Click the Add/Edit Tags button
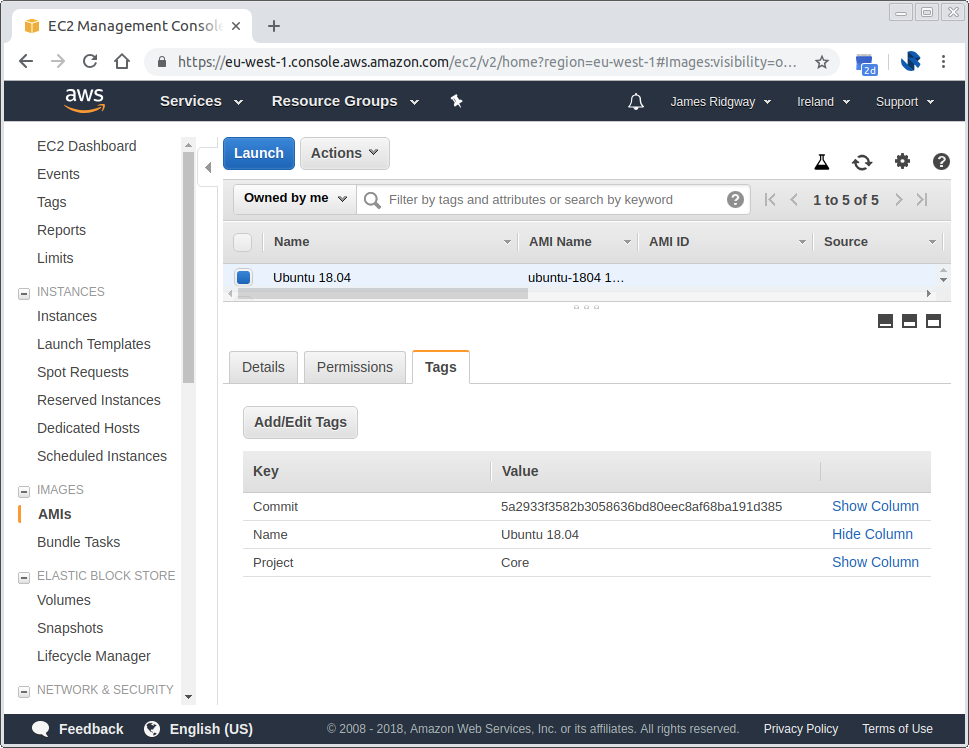Screen dimensions: 969x748 point(300,422)
